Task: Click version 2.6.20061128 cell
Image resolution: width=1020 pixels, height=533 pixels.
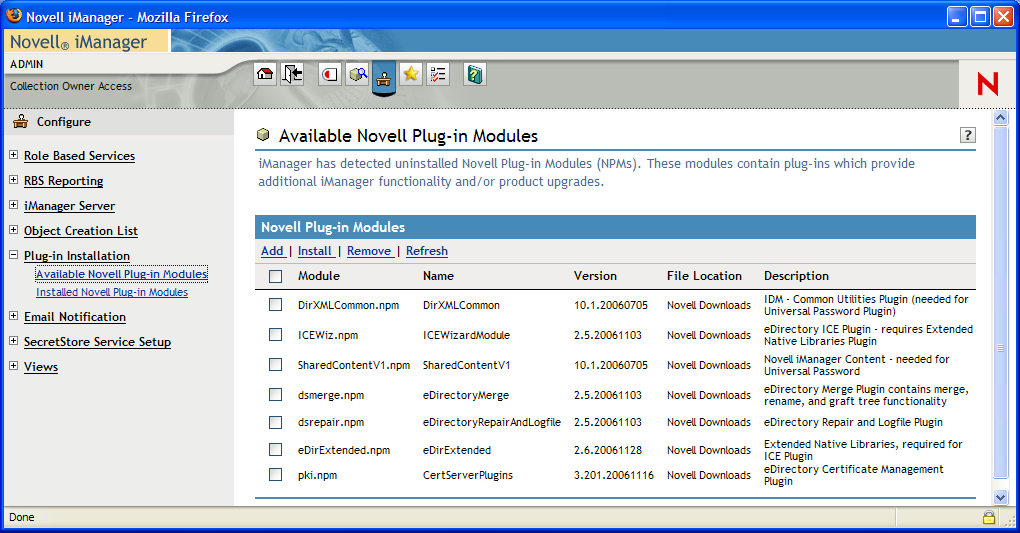Action: 608,450
